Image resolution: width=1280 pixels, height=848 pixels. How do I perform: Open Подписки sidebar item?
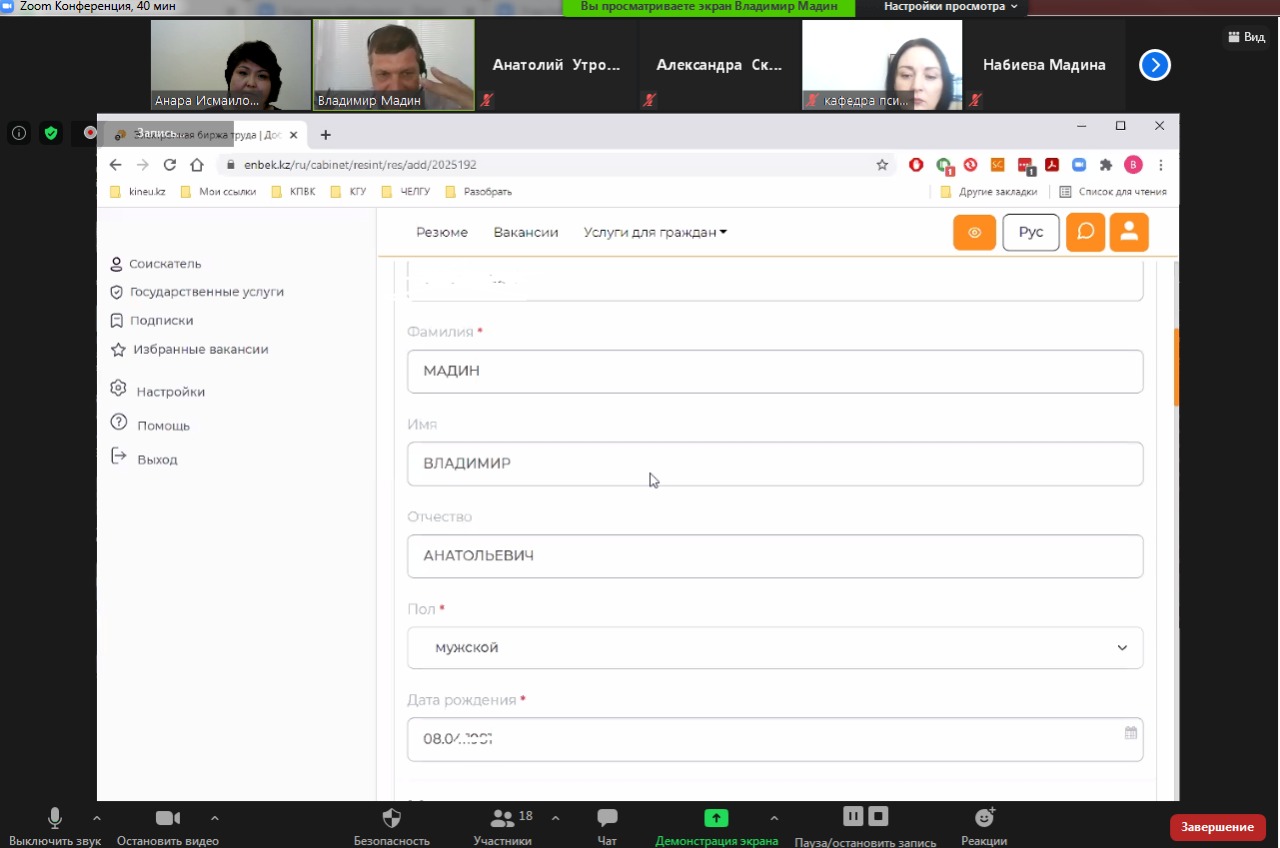click(151, 321)
